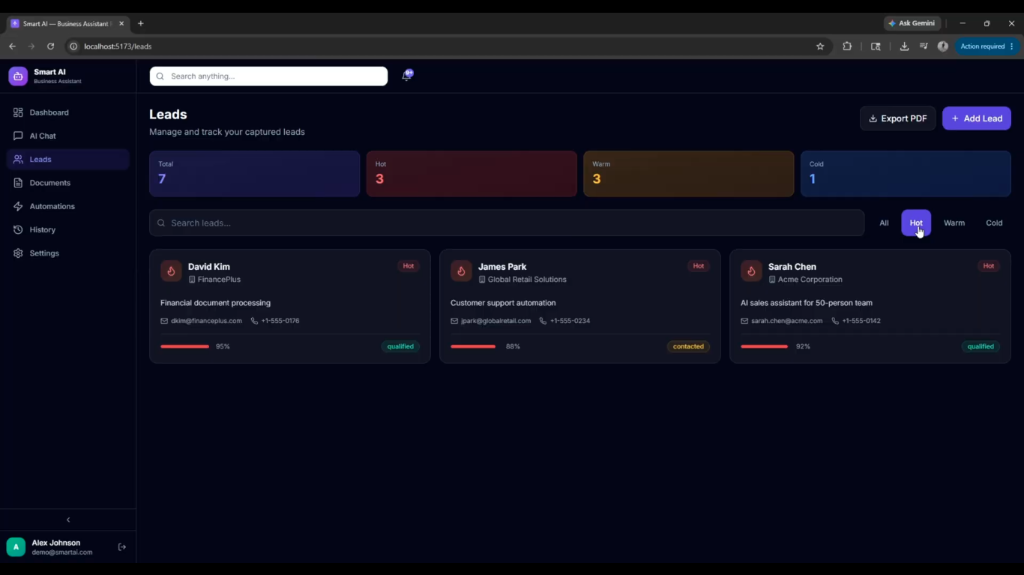Click the Hot badge on Sarah Chen's card

988,266
